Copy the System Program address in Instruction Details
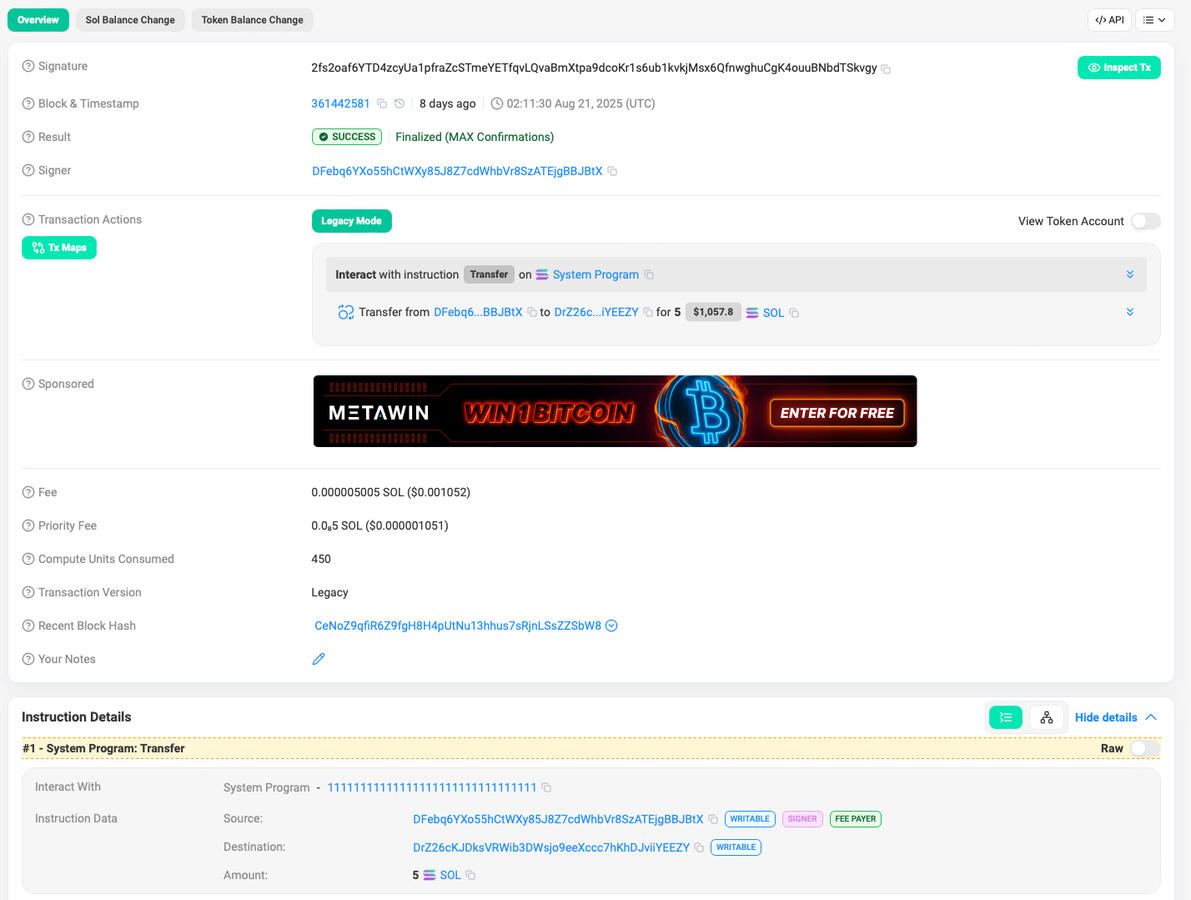Viewport: 1191px width, 900px height. click(x=546, y=788)
